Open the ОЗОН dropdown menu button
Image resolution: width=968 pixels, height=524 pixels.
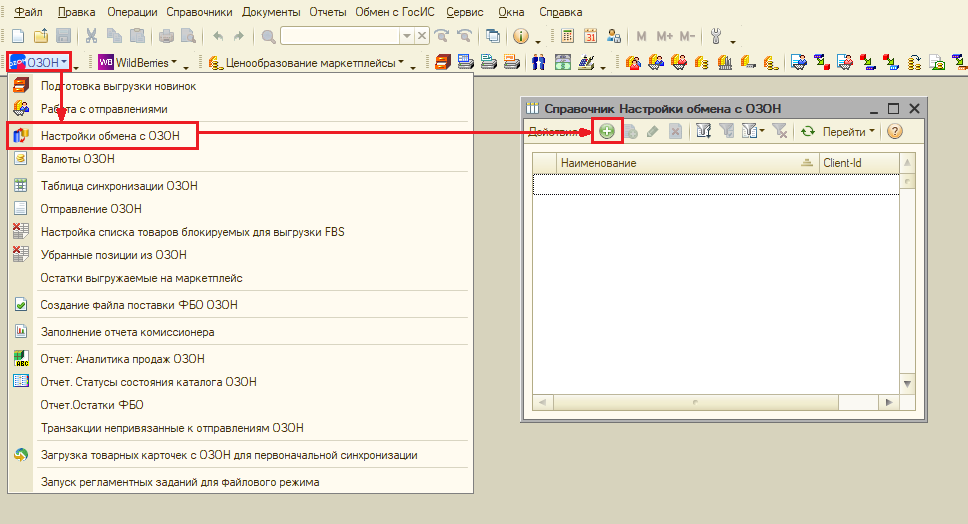point(40,62)
